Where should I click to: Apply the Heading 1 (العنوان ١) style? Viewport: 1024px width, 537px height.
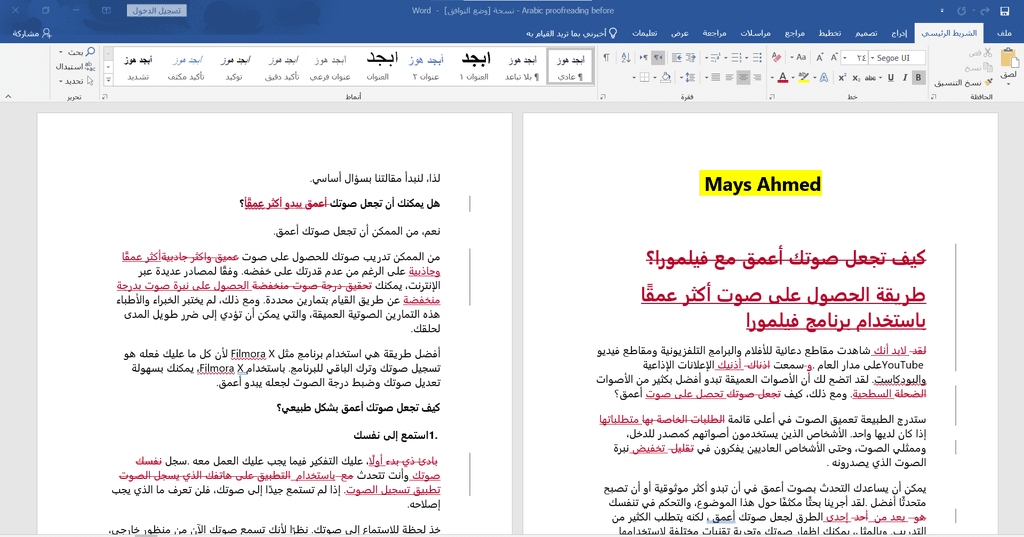pyautogui.click(x=475, y=66)
